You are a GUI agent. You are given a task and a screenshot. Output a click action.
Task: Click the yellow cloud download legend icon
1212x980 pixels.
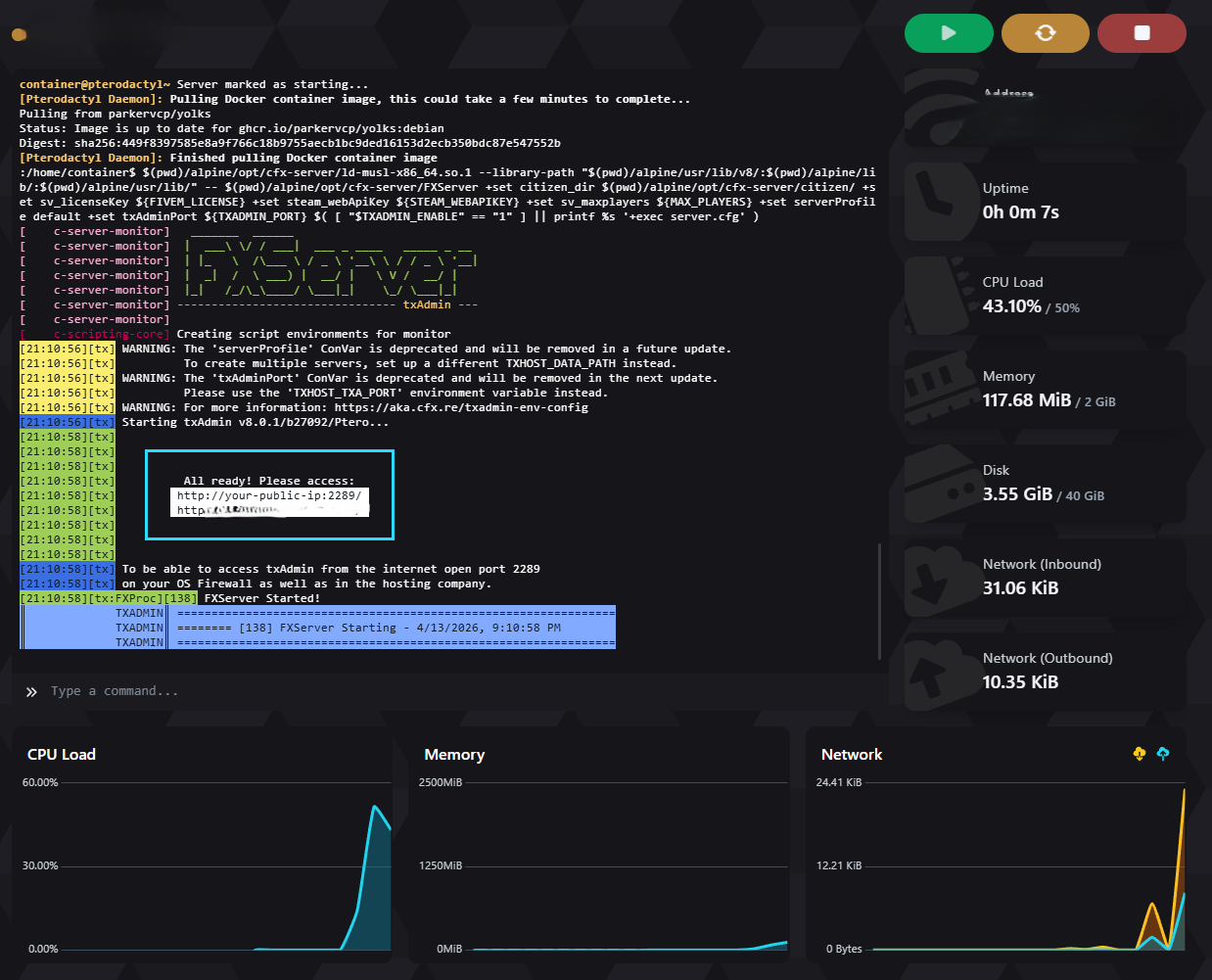(1139, 754)
